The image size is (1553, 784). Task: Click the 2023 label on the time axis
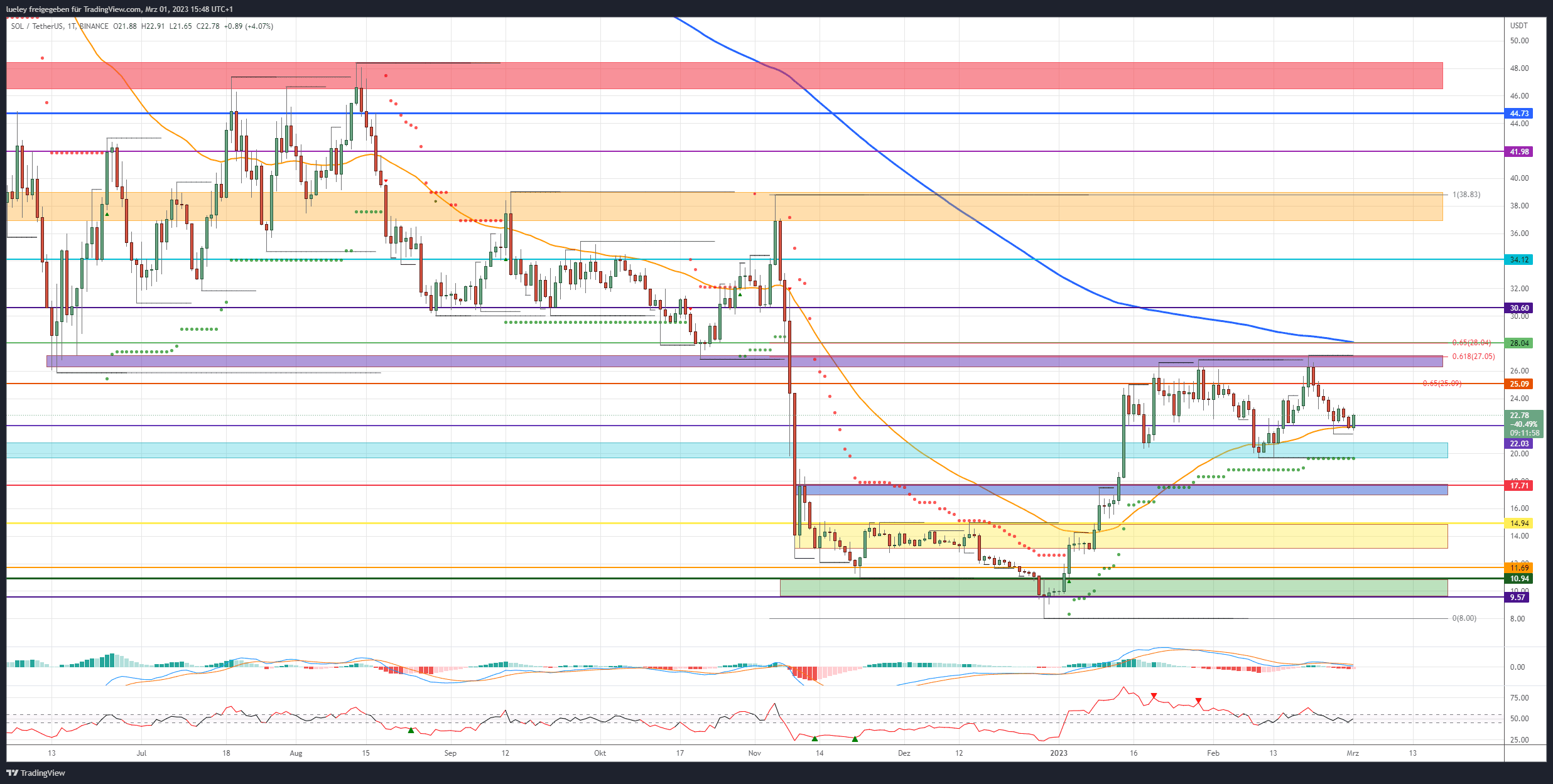(1059, 753)
